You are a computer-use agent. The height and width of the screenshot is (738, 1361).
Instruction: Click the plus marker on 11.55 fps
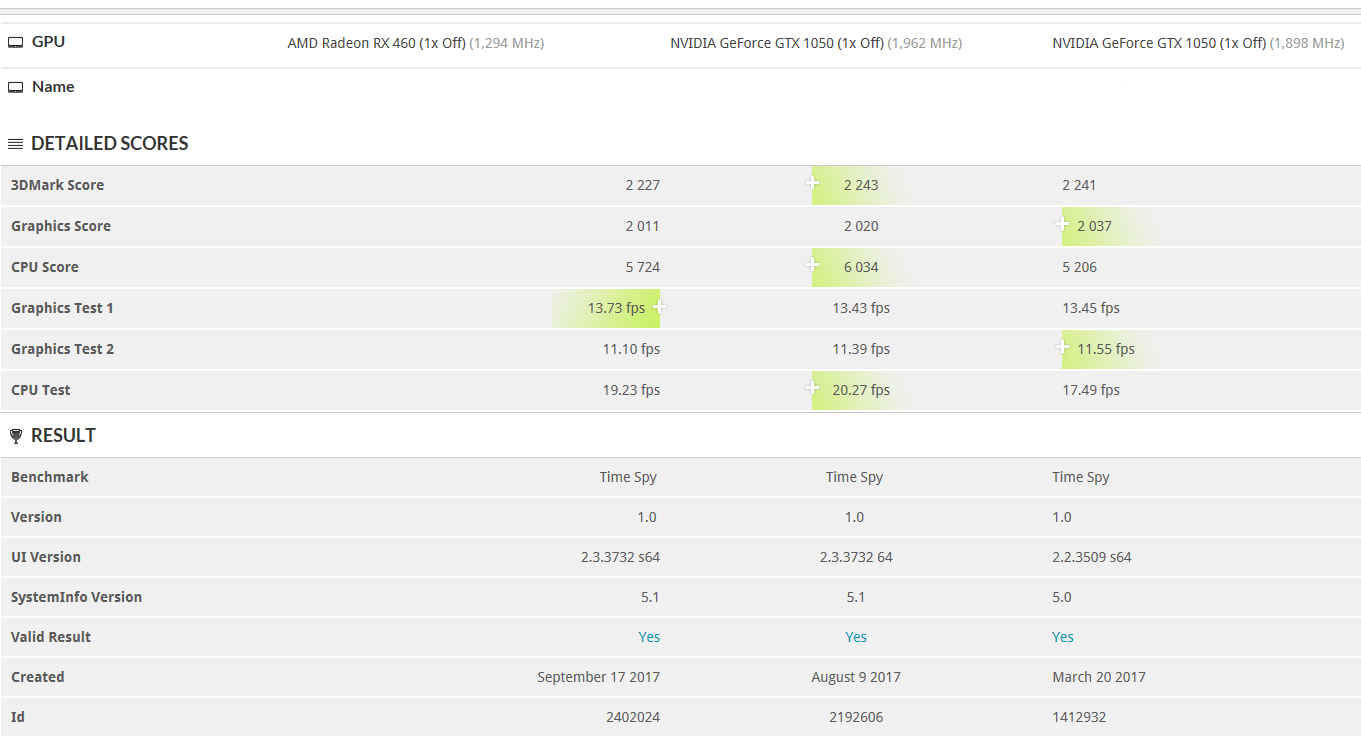(1062, 347)
